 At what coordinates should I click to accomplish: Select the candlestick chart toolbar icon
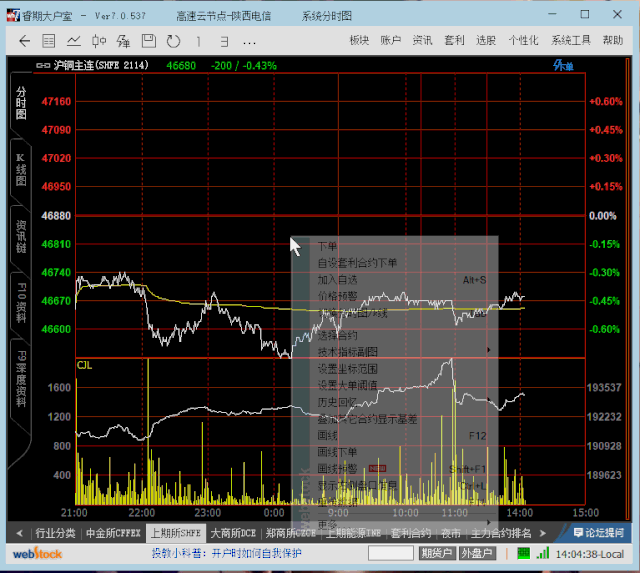tap(99, 41)
